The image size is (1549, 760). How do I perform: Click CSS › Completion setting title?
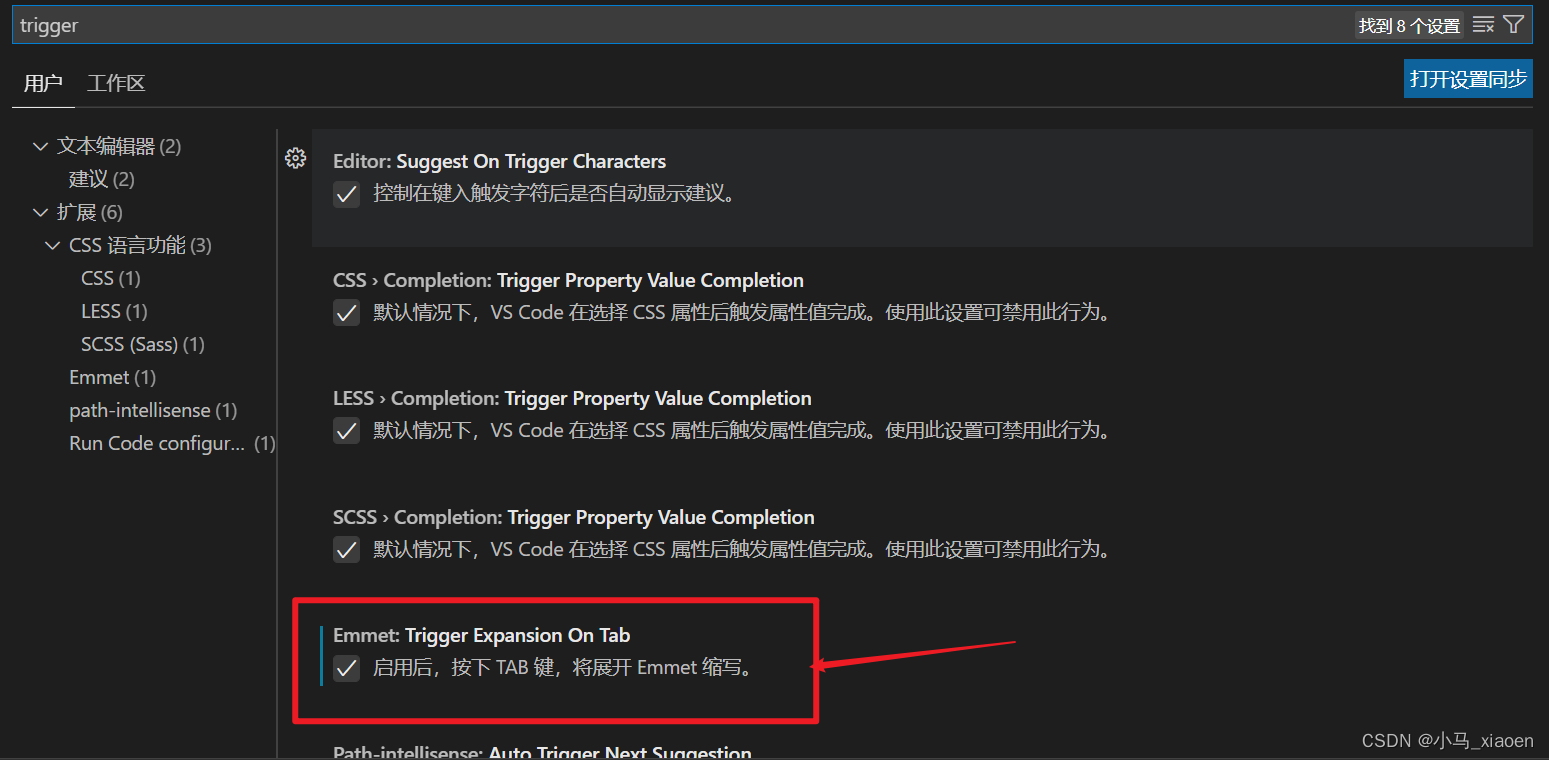[568, 281]
